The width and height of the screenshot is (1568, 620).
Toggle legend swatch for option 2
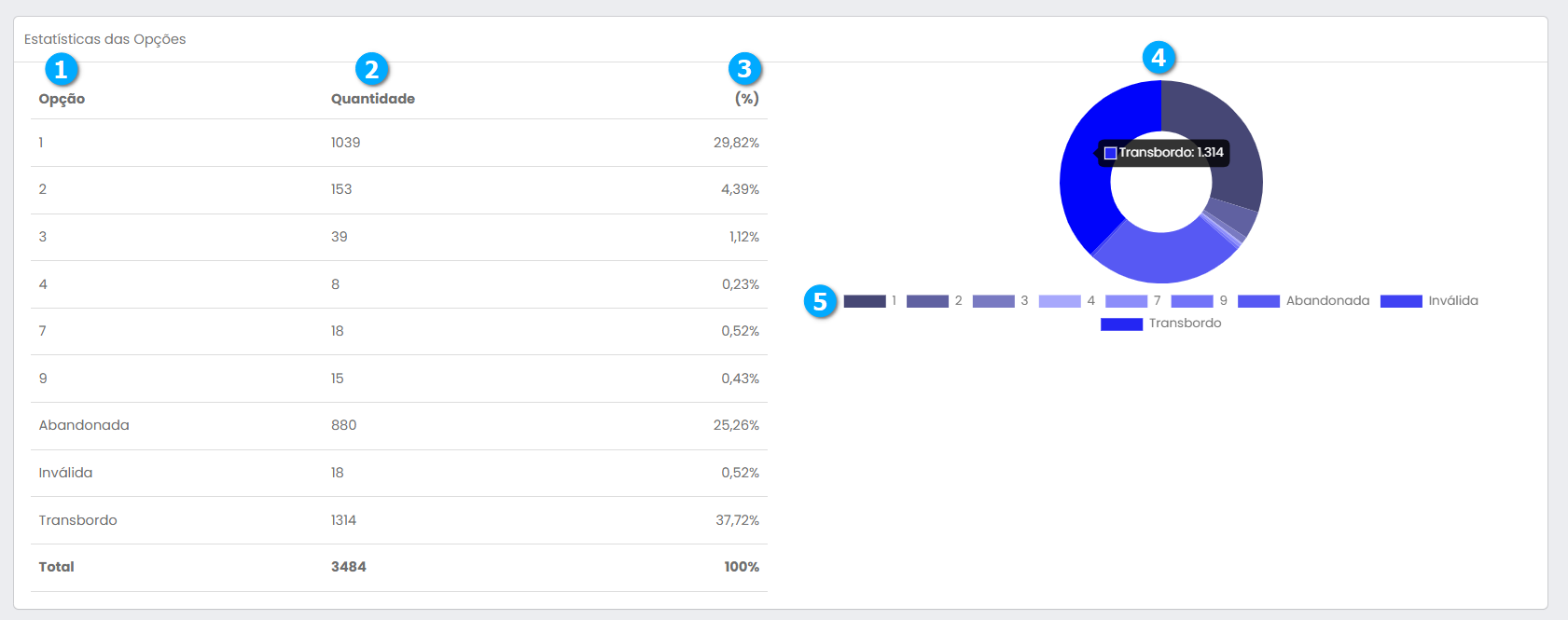point(927,301)
